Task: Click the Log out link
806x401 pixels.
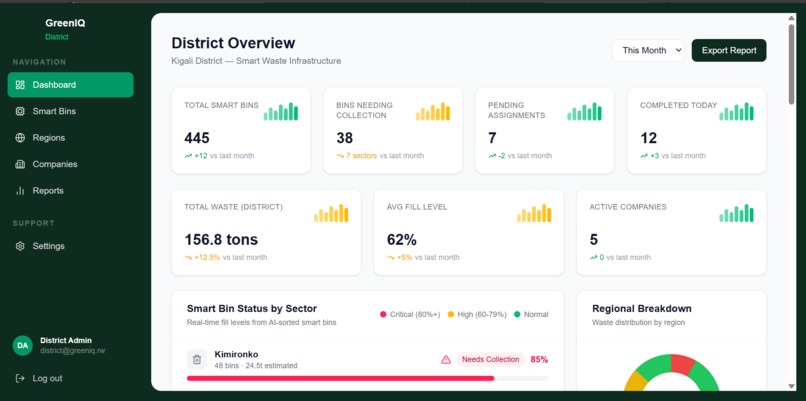Action: click(47, 378)
